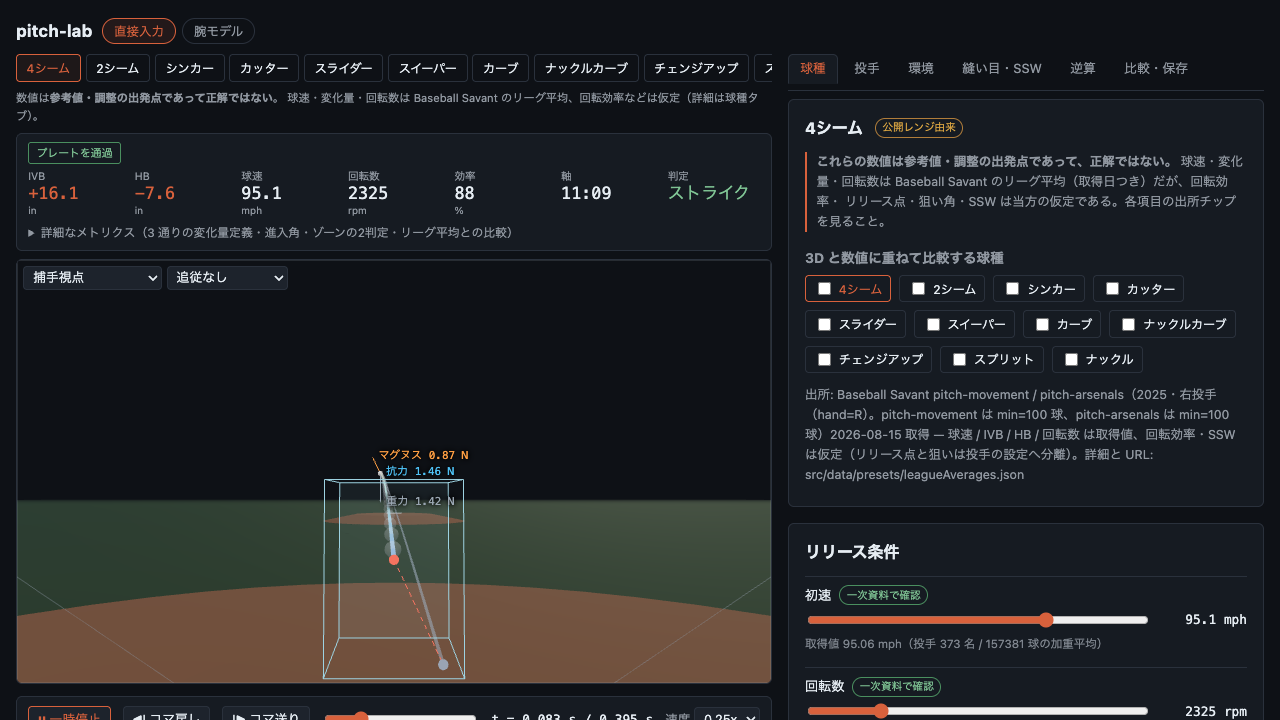Choose the ナックルカーブ pitch preset
The image size is (1280, 720).
[x=586, y=68]
